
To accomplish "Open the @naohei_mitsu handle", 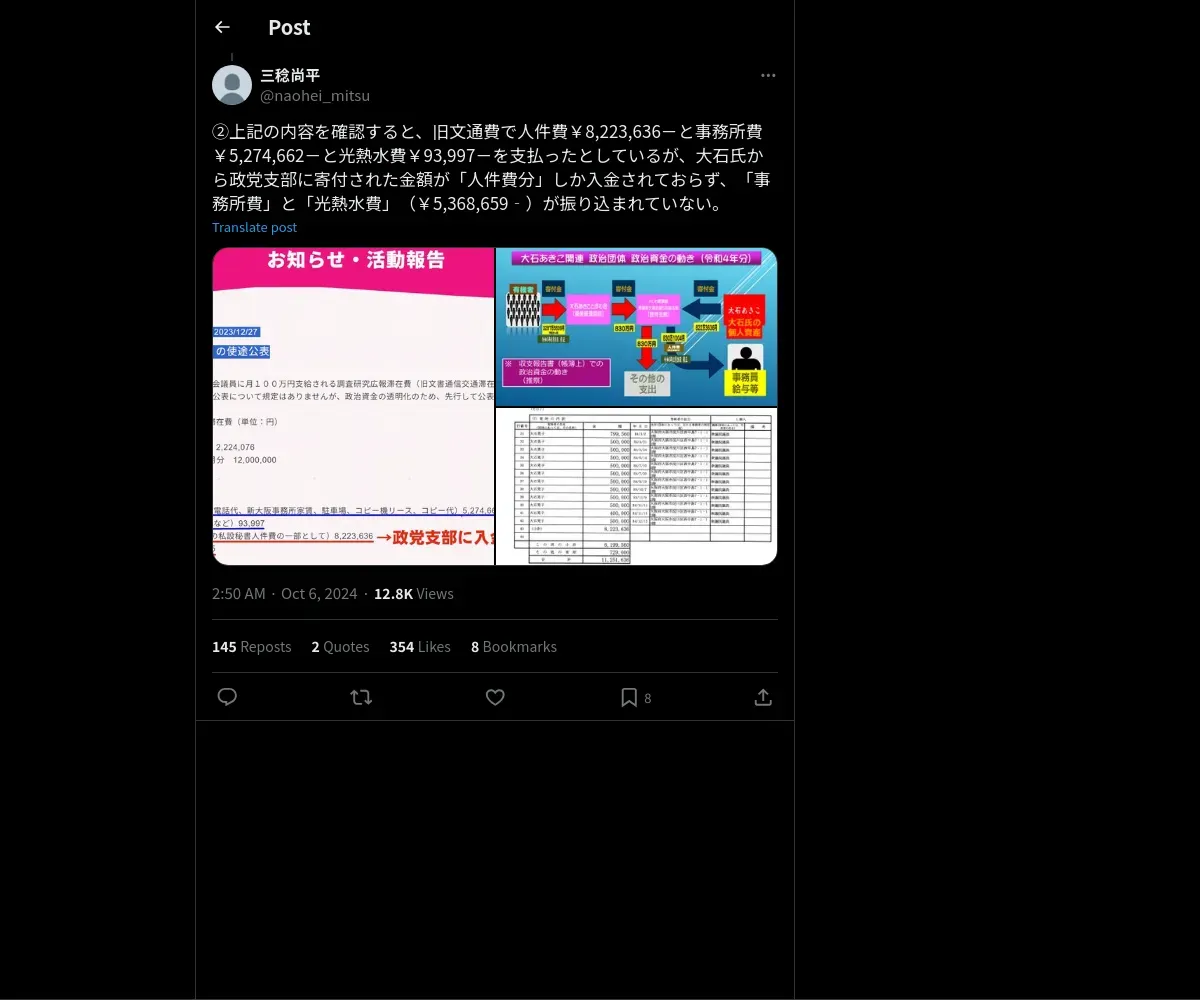I will pos(315,96).
